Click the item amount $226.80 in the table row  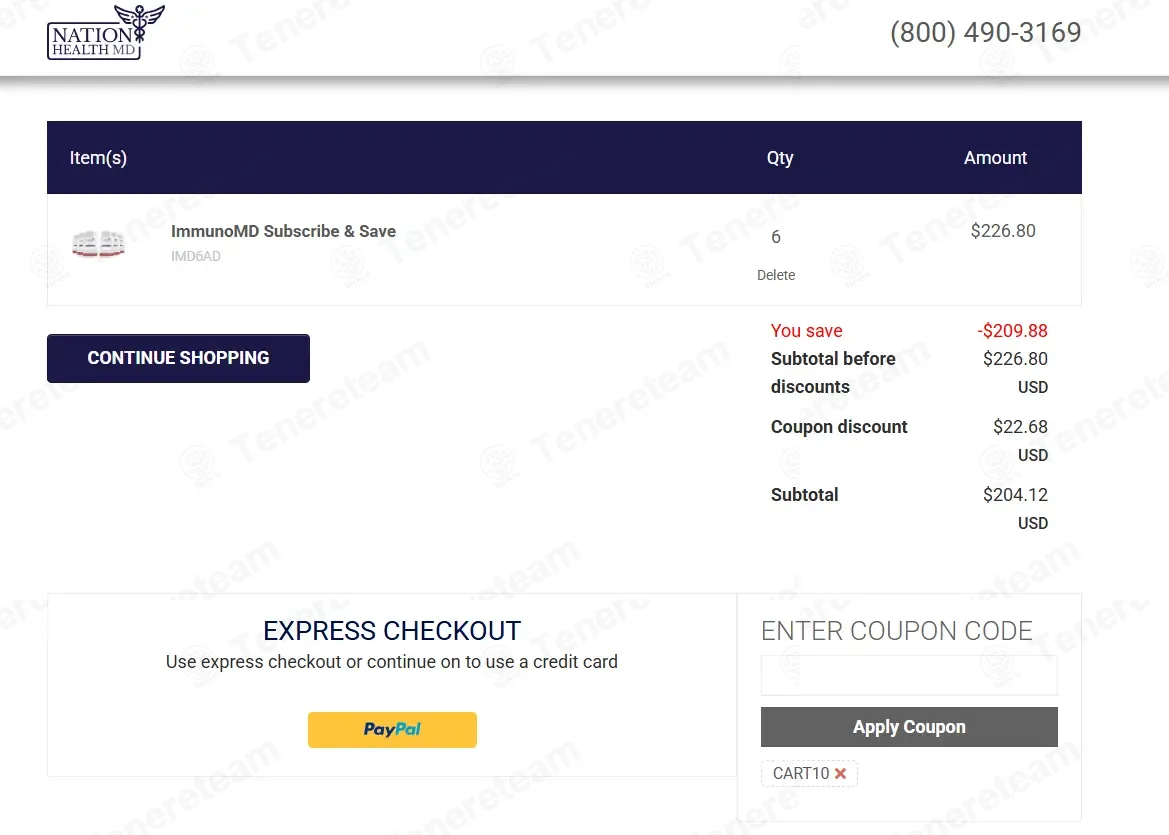point(1003,231)
